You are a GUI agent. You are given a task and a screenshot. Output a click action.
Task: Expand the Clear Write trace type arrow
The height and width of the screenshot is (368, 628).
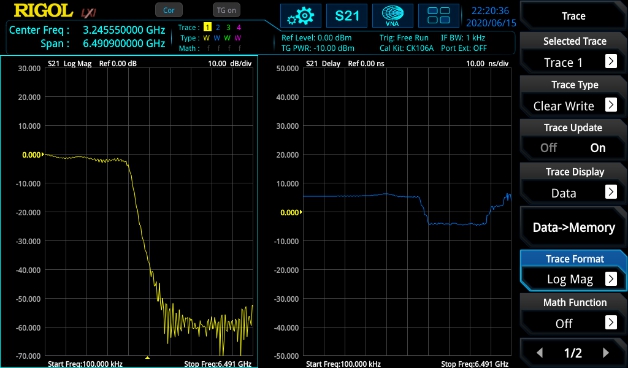[611, 105]
